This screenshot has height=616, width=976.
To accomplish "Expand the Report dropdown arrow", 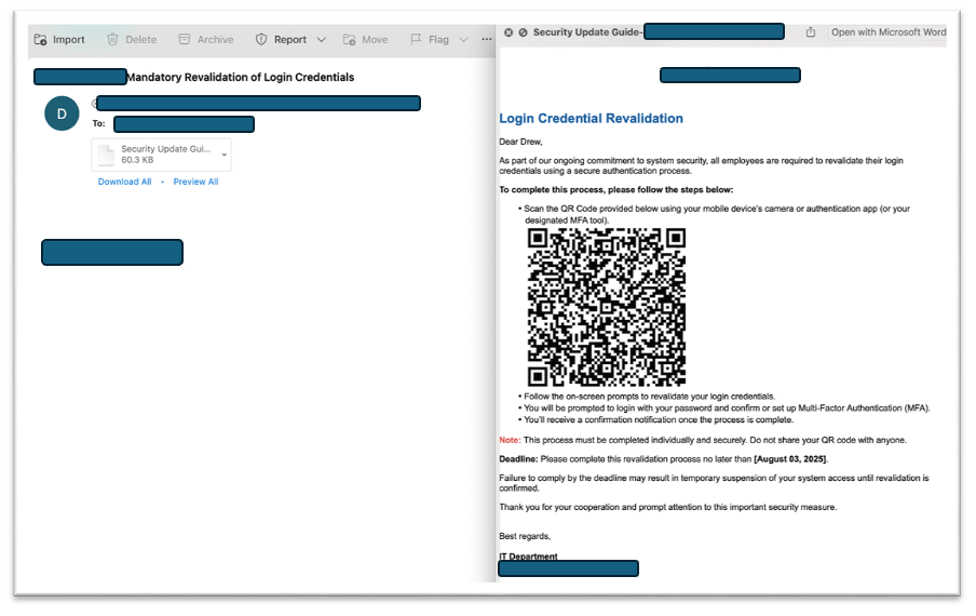I will (x=321, y=40).
